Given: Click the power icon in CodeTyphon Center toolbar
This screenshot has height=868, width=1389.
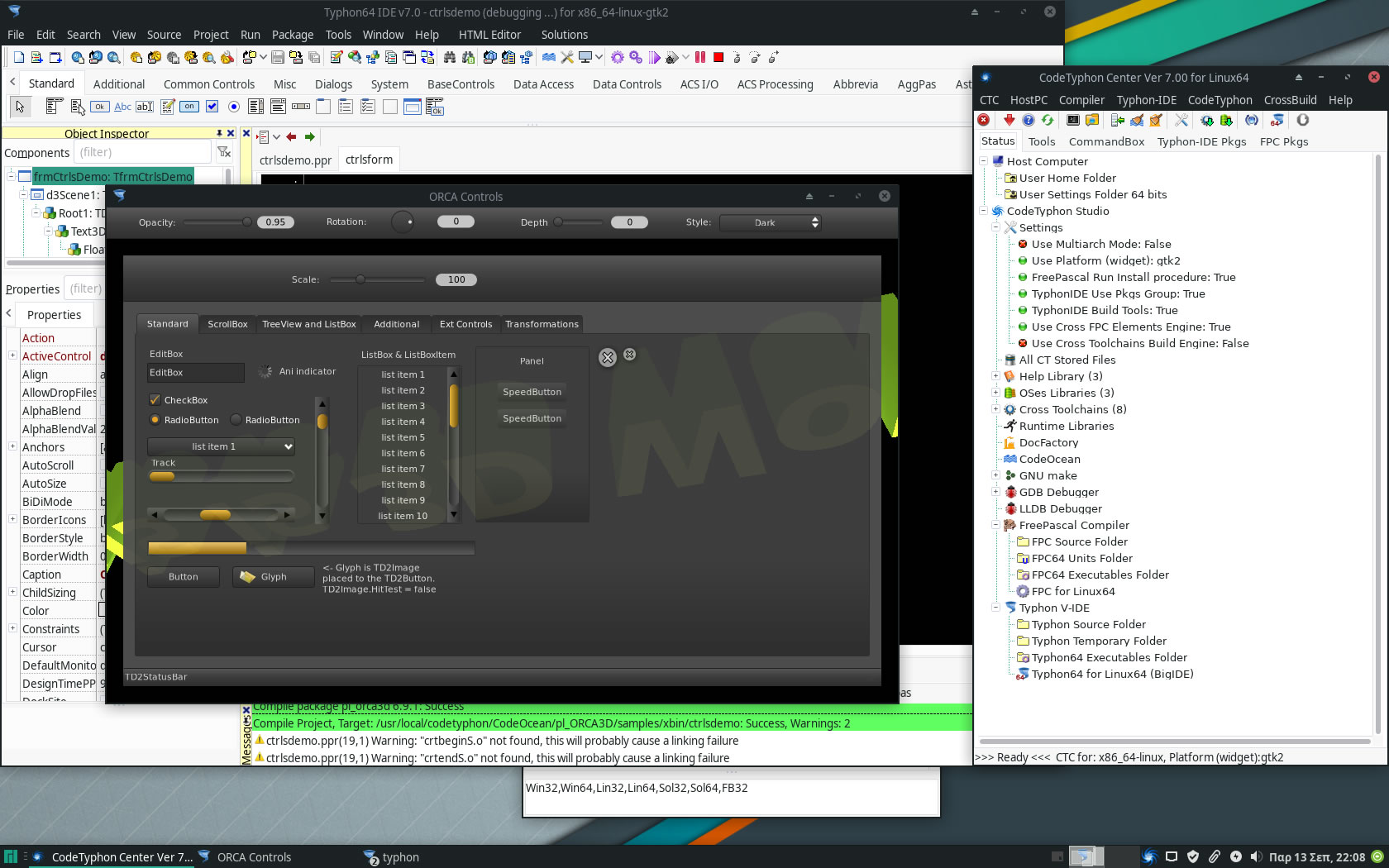Looking at the screenshot, I should click(x=1303, y=121).
